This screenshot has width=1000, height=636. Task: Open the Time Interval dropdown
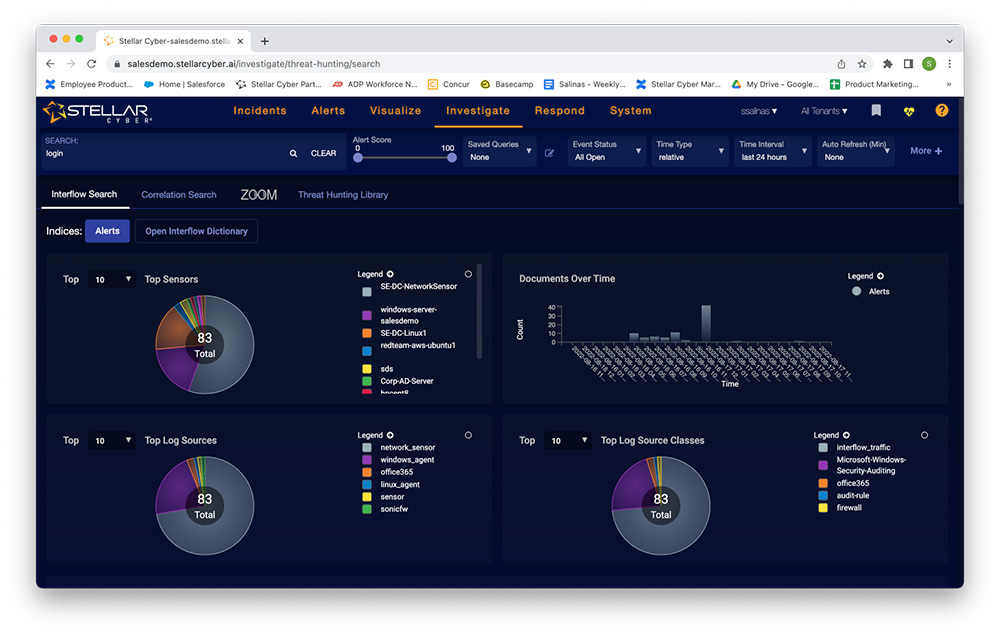pos(773,151)
